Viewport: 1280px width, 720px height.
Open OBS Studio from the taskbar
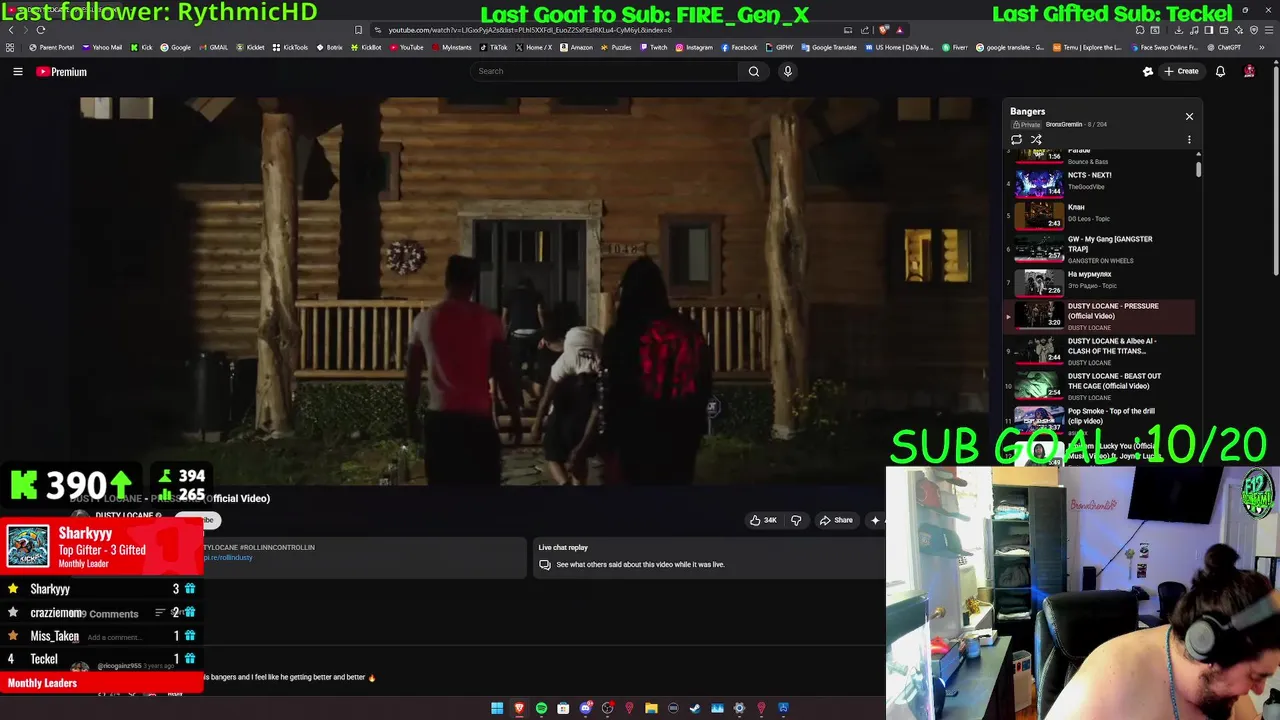click(607, 708)
